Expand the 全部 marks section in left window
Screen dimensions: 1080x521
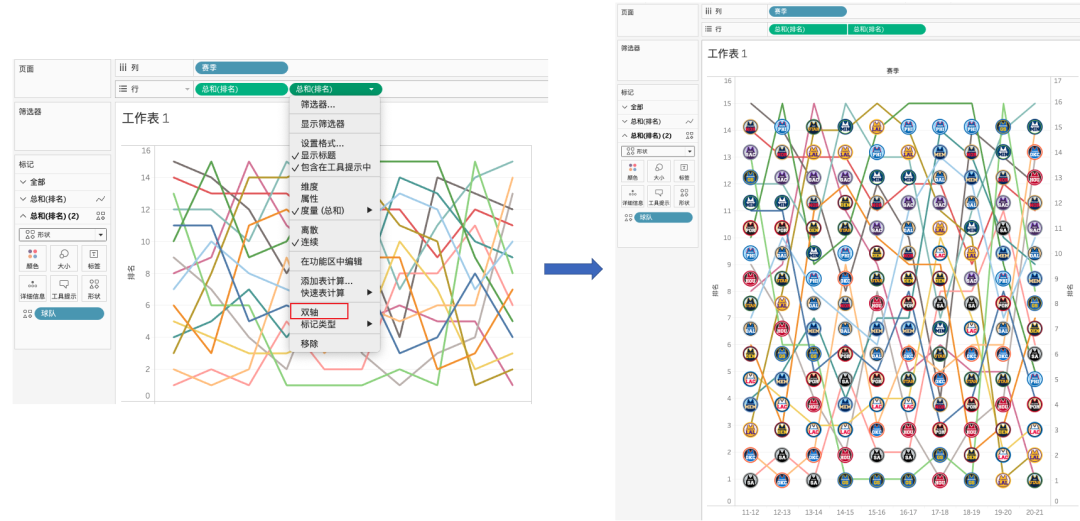[23, 182]
